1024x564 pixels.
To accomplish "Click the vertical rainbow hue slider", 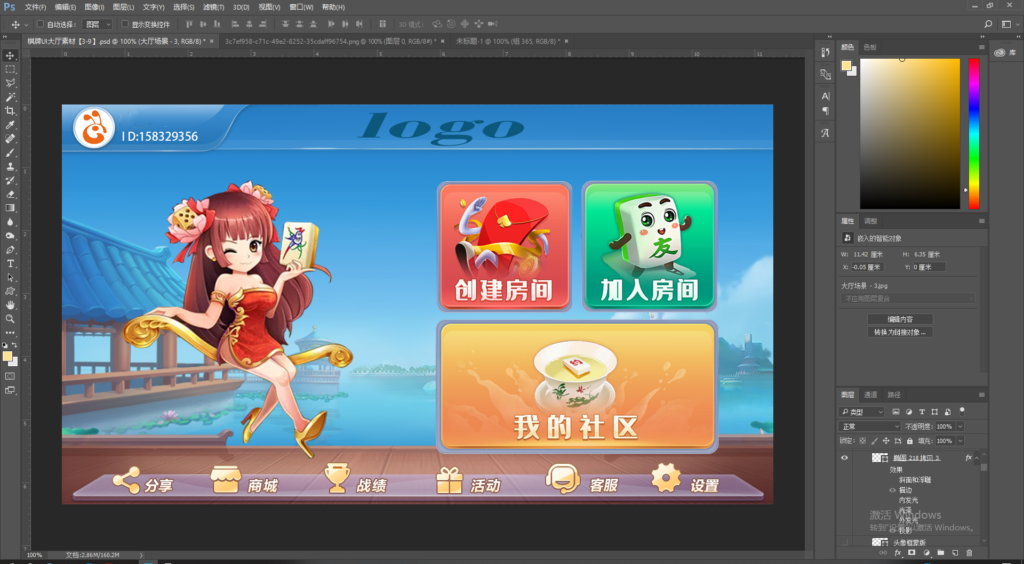I will click(973, 130).
